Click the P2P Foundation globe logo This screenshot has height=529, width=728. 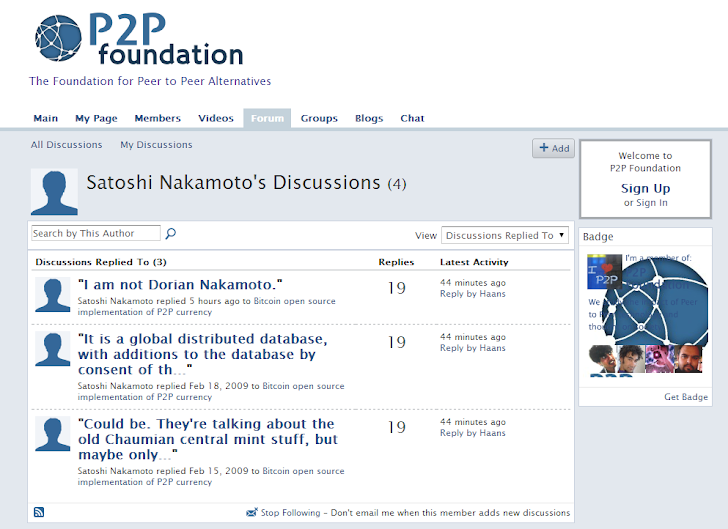(58, 38)
